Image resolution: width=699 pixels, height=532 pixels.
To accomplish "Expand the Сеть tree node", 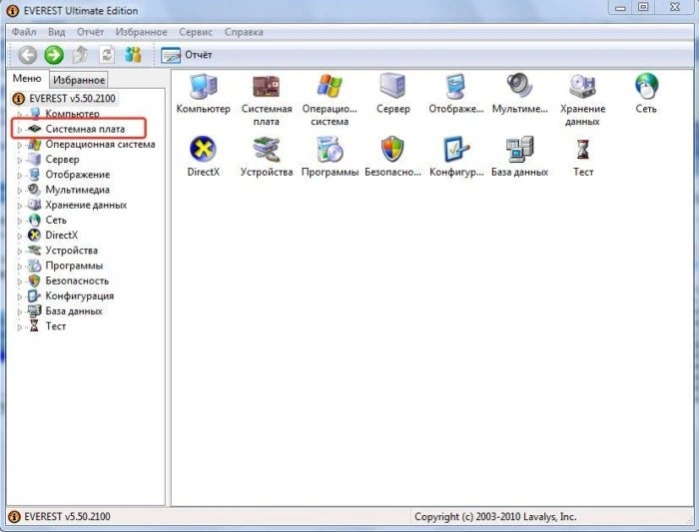I will [x=20, y=220].
